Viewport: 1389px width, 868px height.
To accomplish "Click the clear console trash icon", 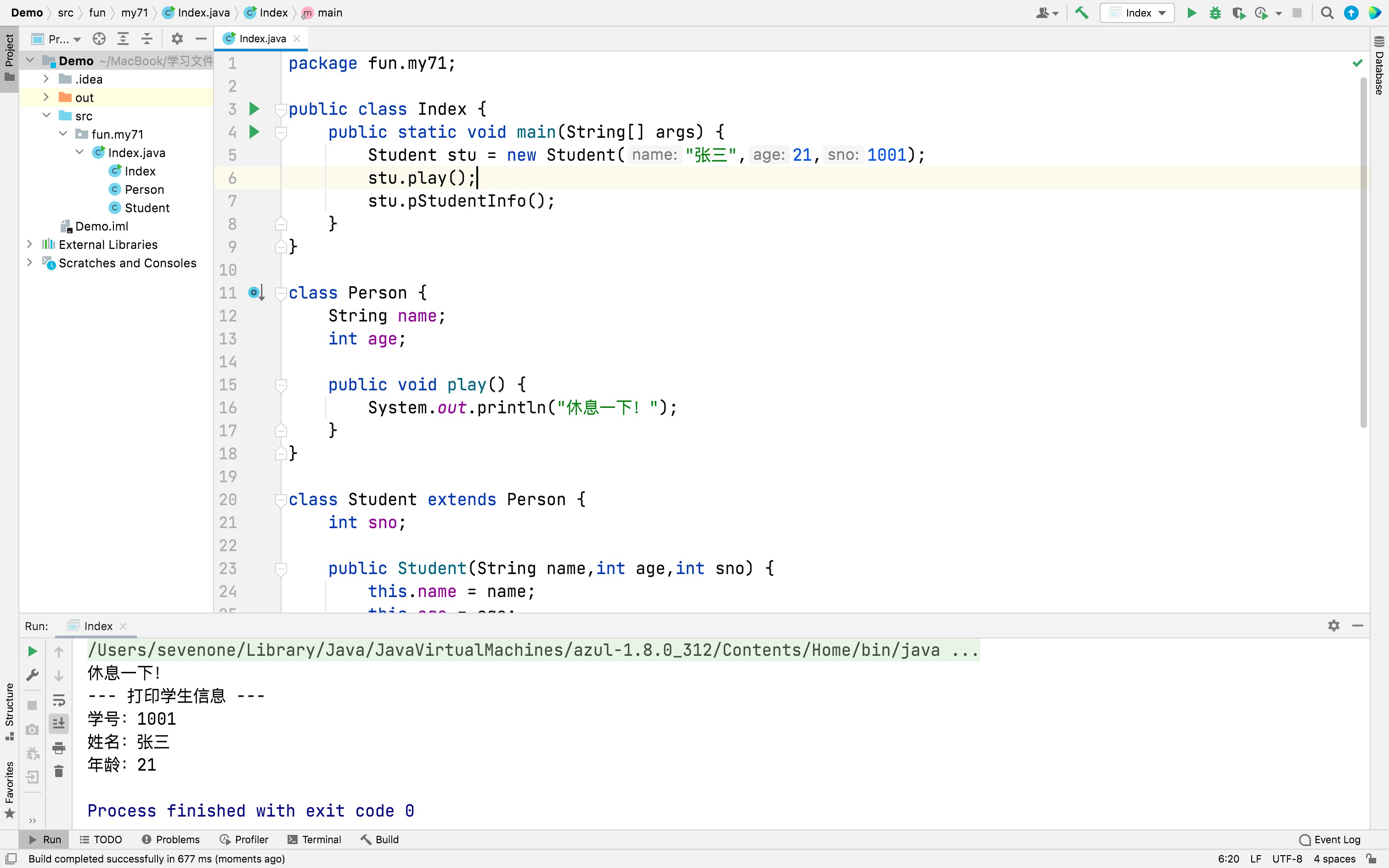I will 58,771.
